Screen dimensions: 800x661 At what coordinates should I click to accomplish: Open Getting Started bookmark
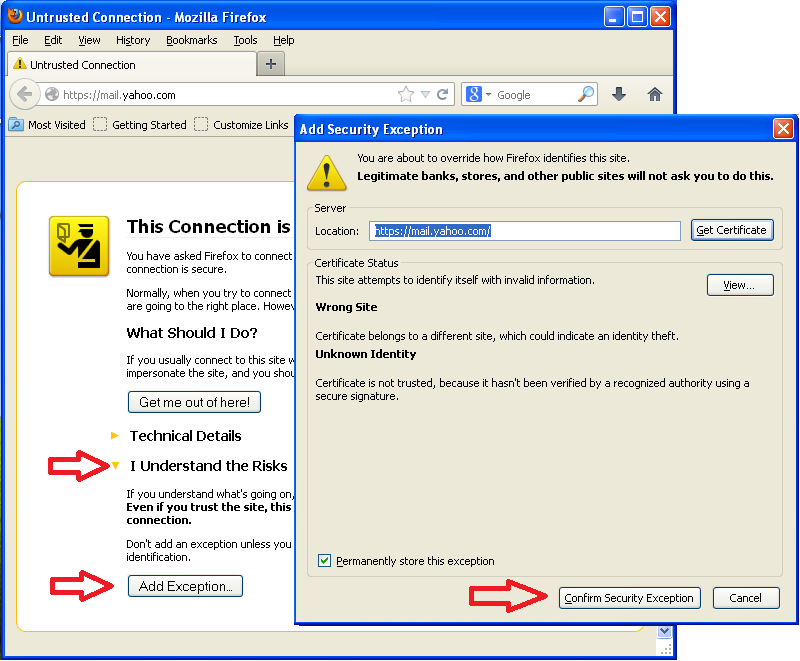click(140, 125)
